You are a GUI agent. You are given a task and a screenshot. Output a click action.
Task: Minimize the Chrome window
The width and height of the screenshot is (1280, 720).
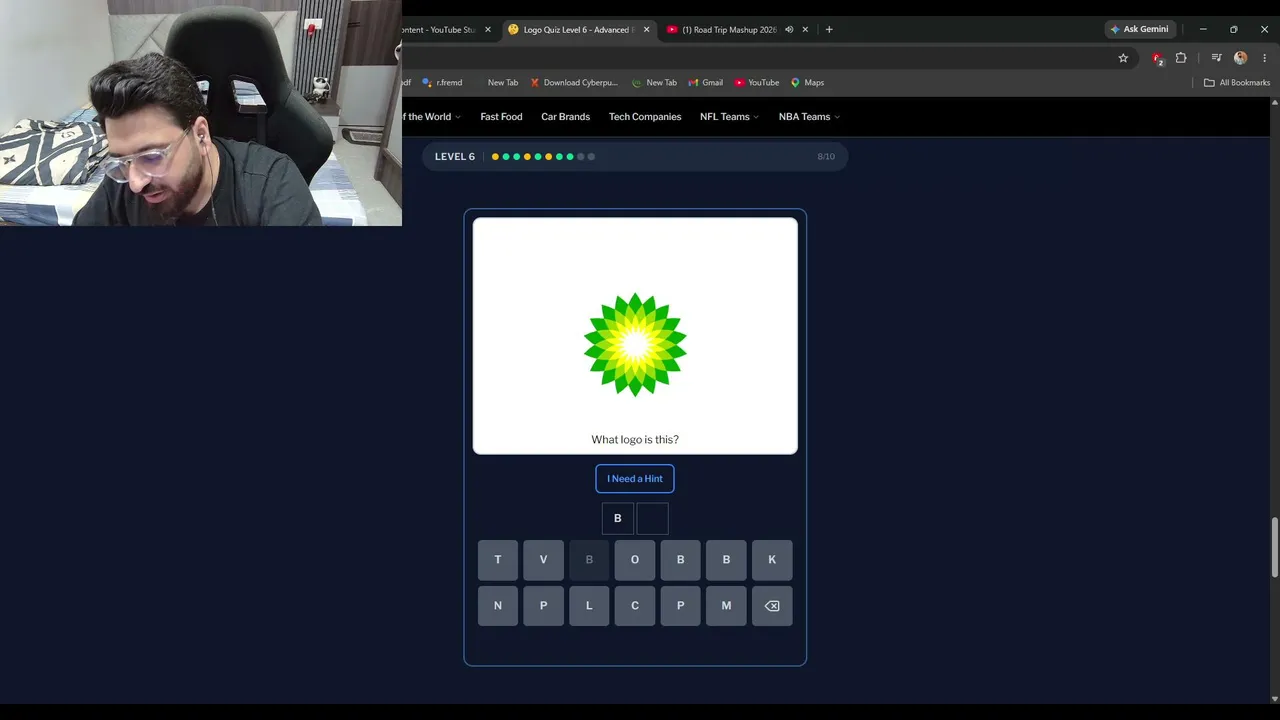point(1203,30)
